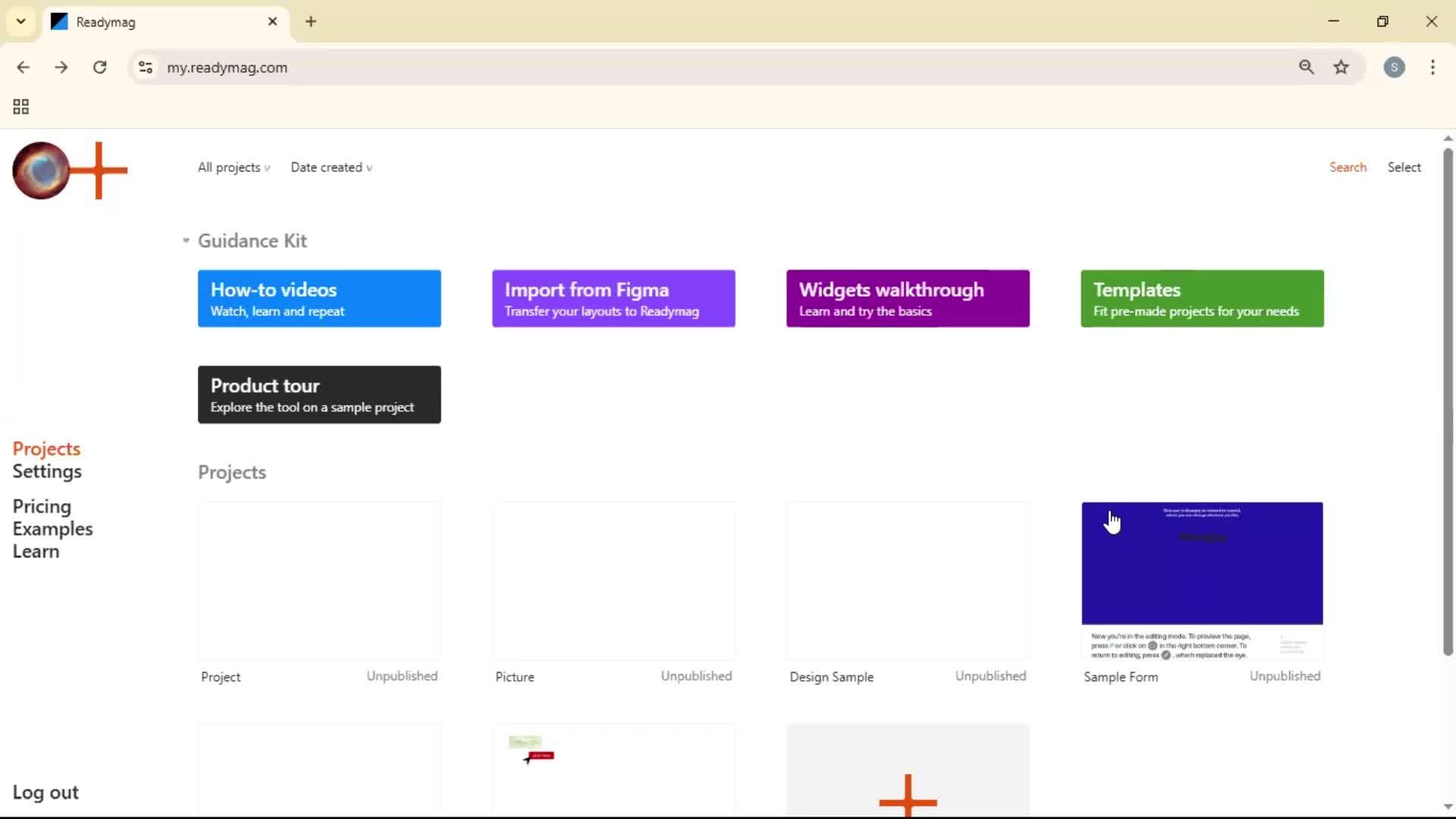Click the Search link
1456x819 pixels.
[1348, 167]
